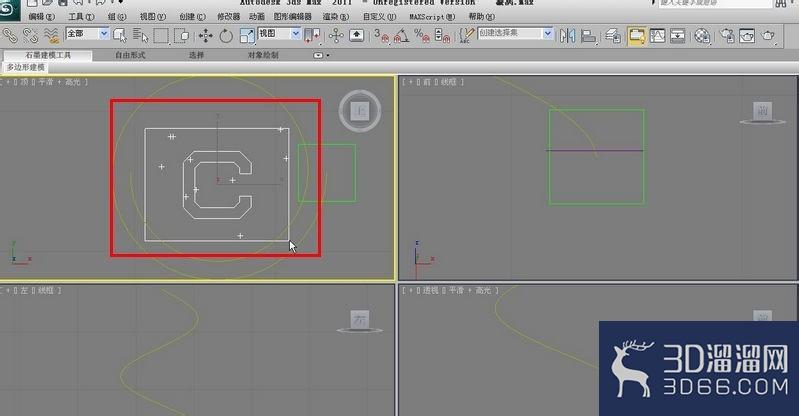
Task: Click the front viewport 线框 shading label
Action: [x=448, y=82]
